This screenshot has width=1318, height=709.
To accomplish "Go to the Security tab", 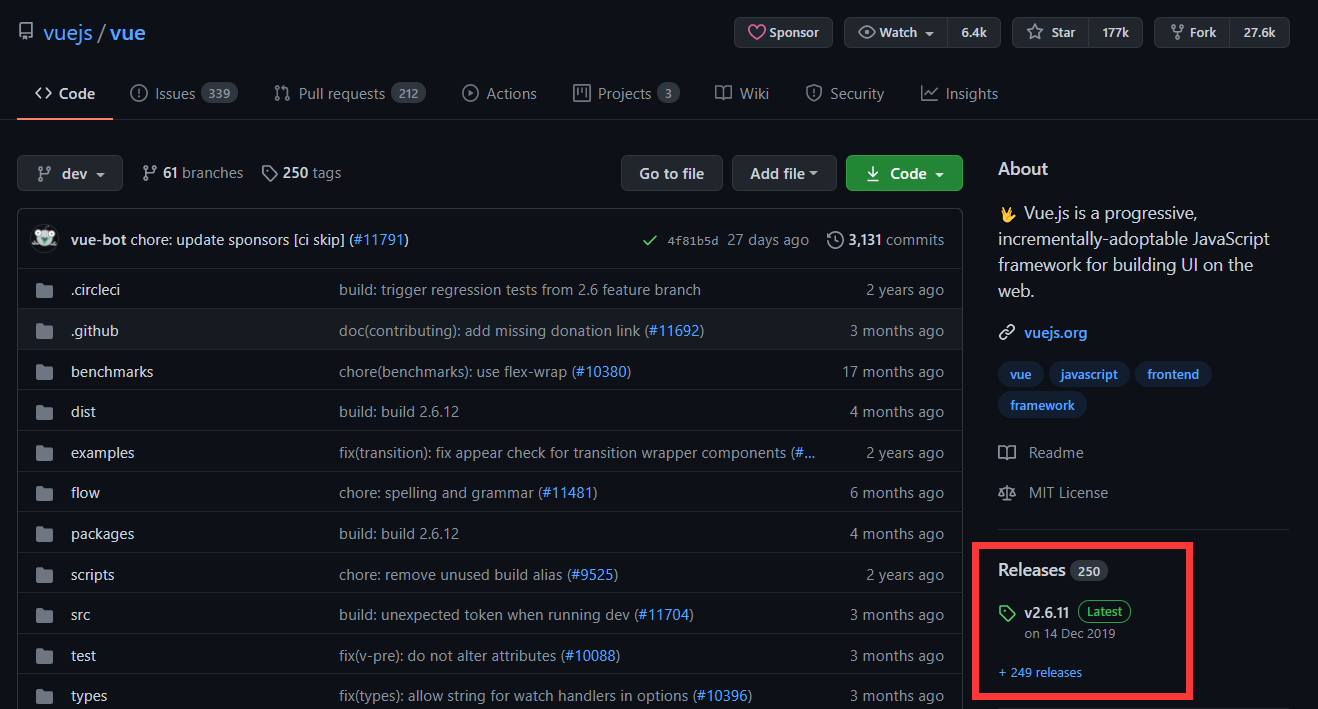I will 845,93.
